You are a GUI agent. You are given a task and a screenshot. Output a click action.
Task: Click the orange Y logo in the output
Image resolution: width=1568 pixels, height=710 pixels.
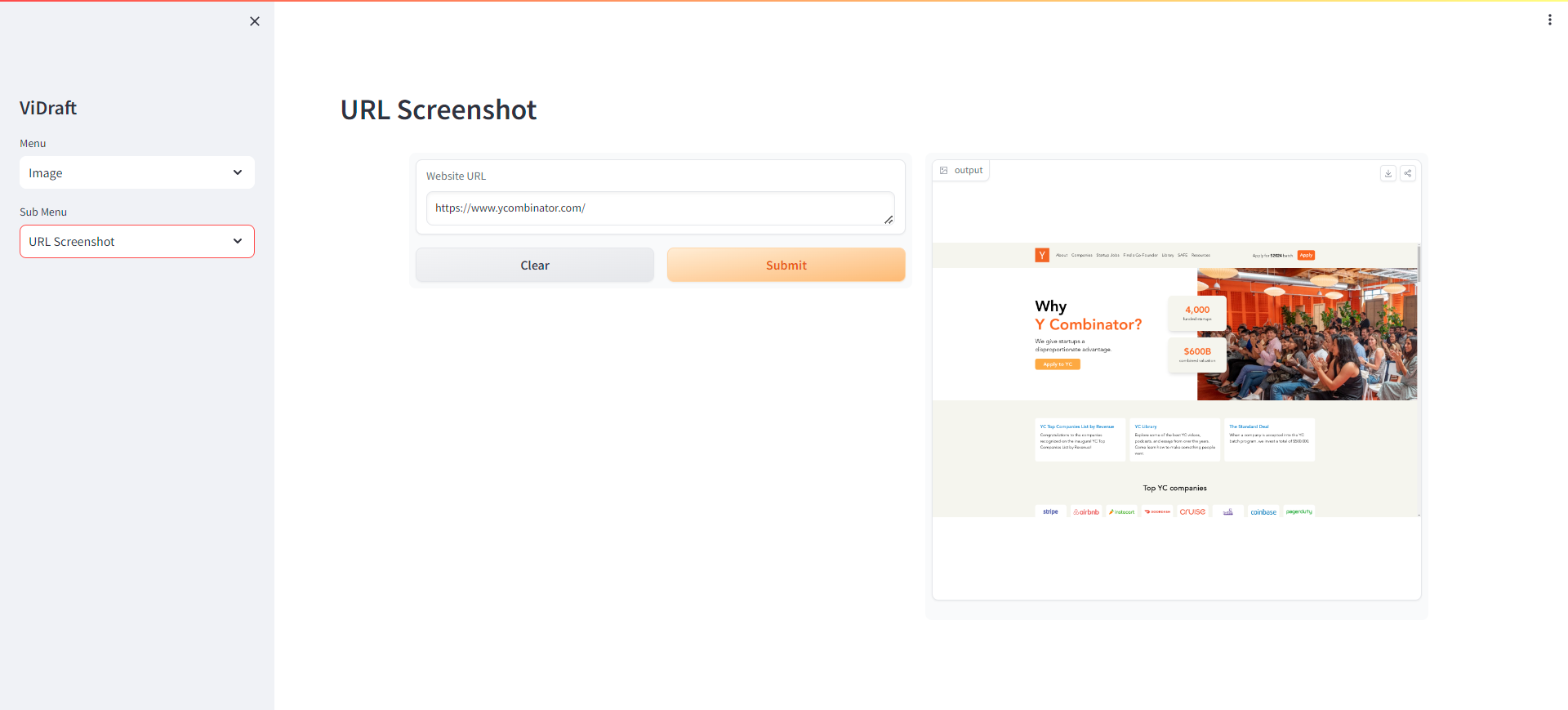[x=1042, y=255]
